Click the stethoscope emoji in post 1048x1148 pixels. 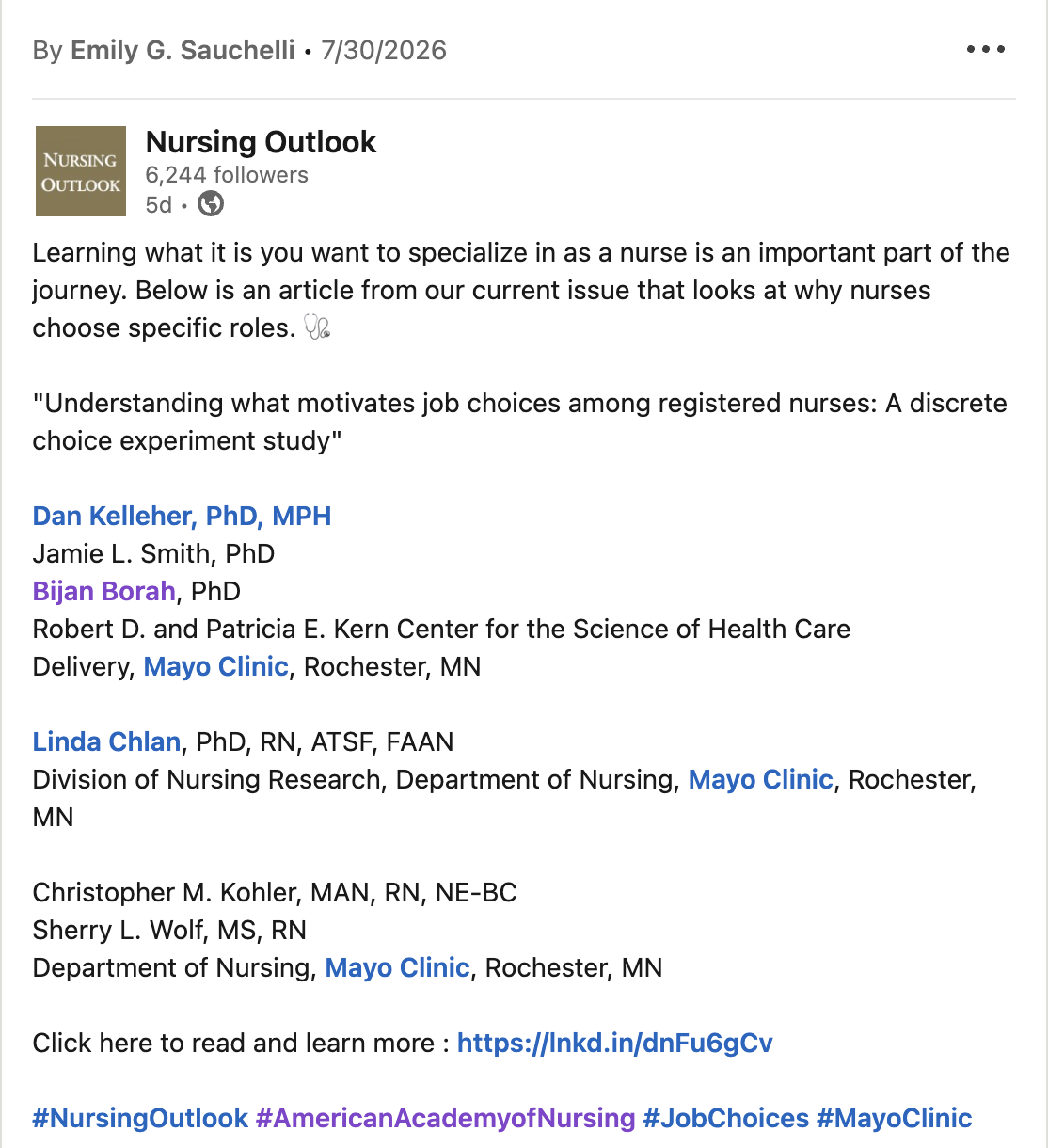pyautogui.click(x=317, y=327)
